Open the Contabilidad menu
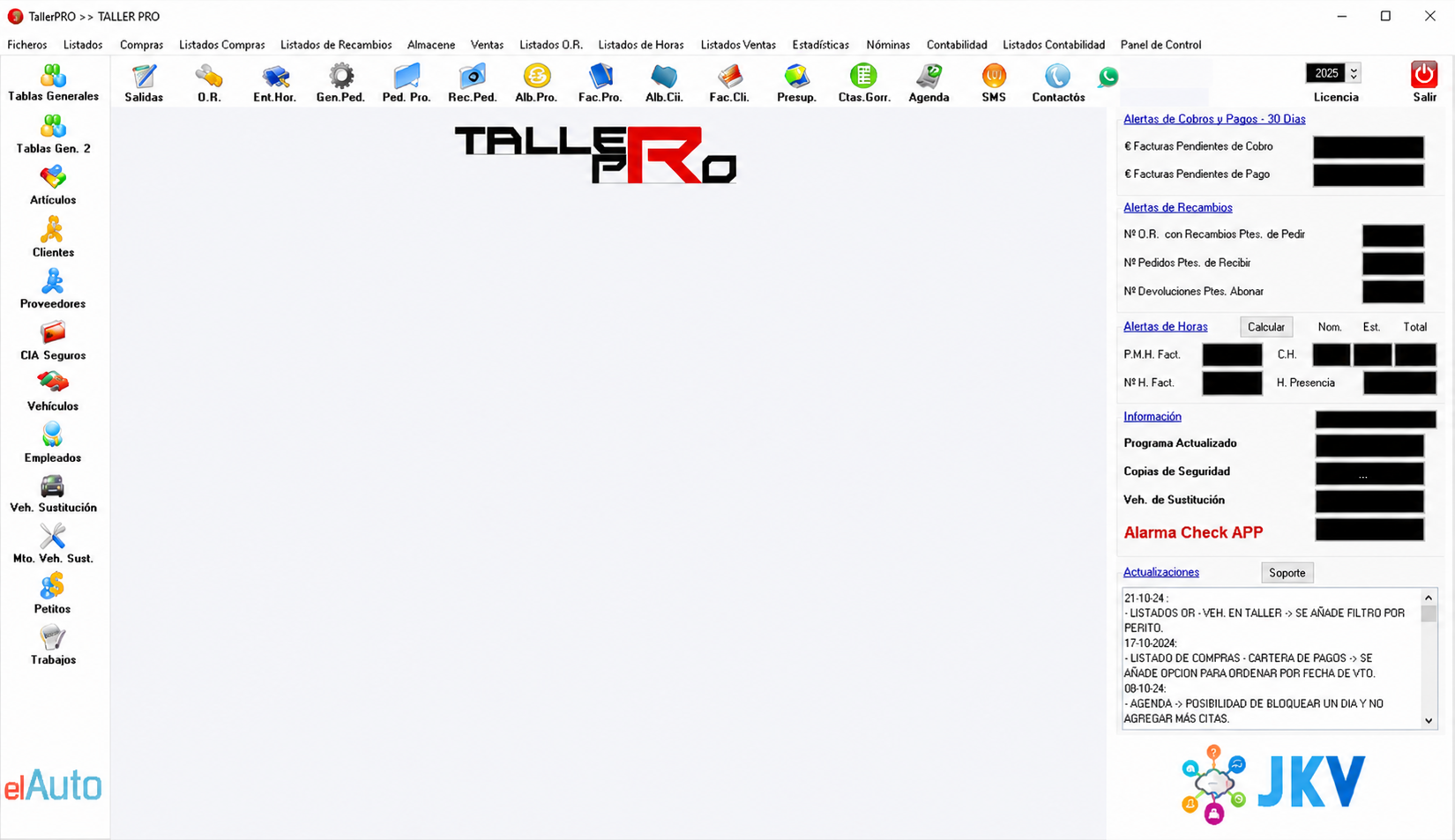1455x840 pixels. (957, 45)
